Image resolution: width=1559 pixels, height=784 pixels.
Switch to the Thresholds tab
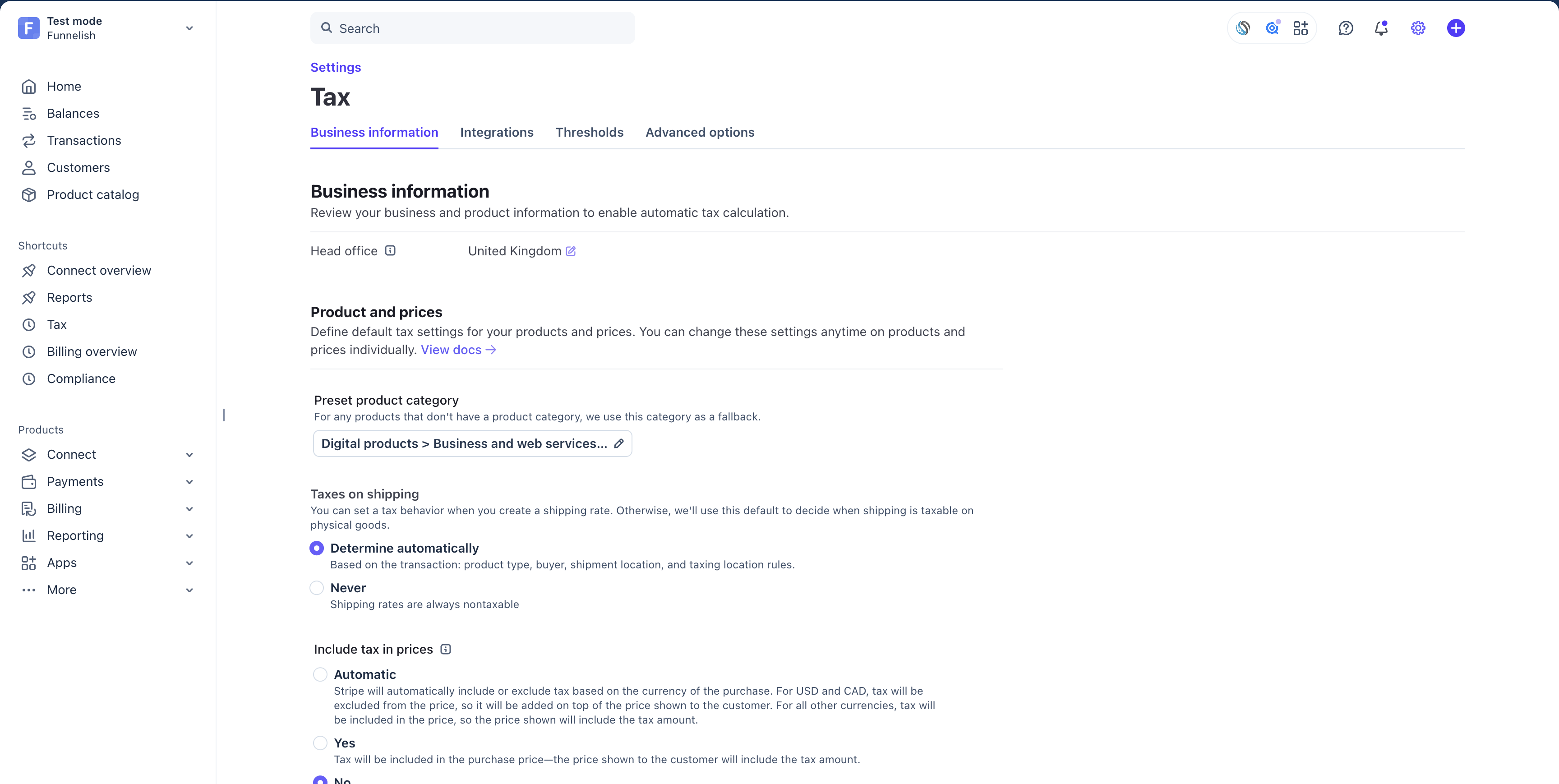click(589, 132)
